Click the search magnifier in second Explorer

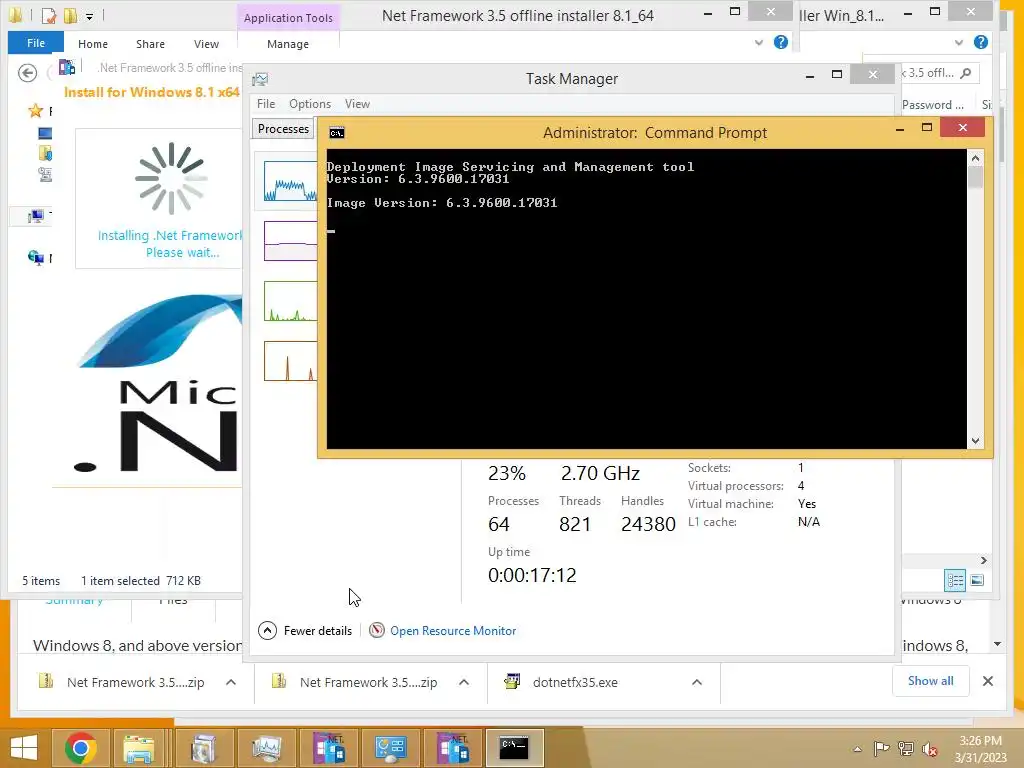(966, 72)
